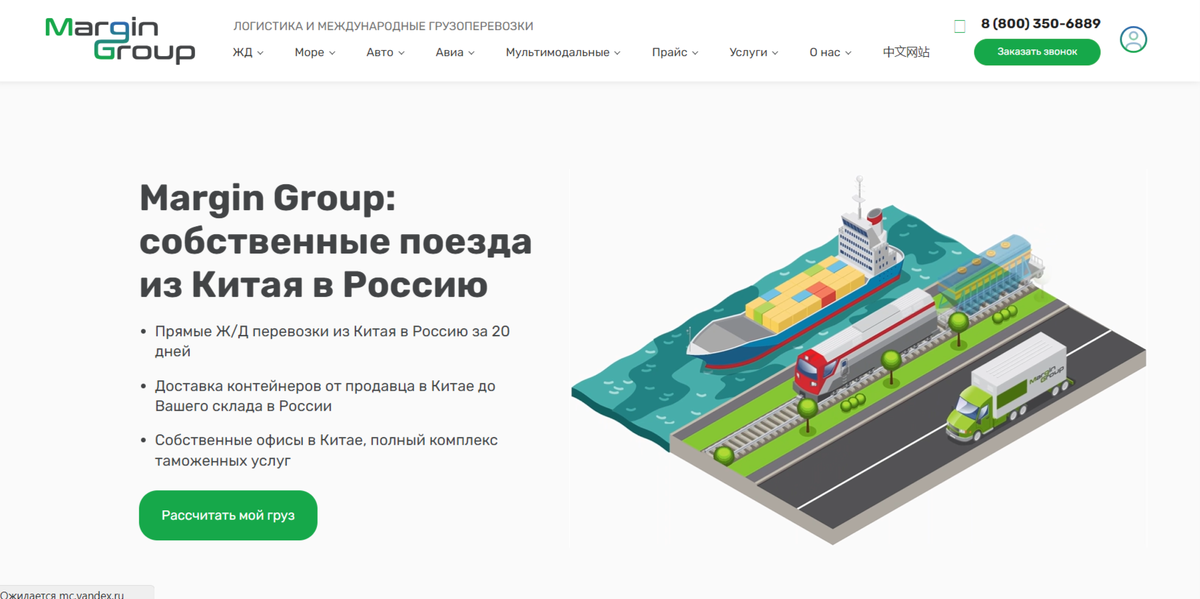The height and width of the screenshot is (599, 1200).
Task: Expand the ЖД dropdown menu
Action: click(x=248, y=52)
